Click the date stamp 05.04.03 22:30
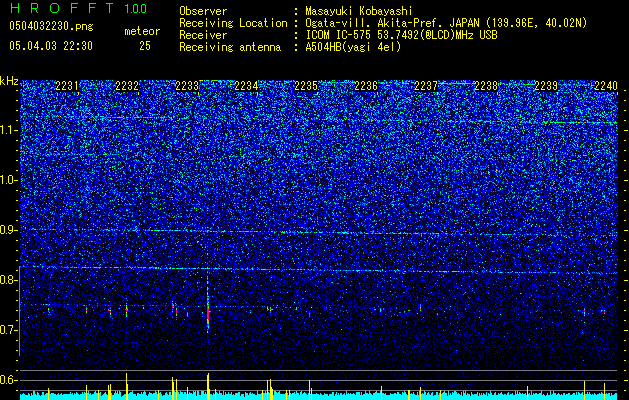This screenshot has height=400, width=629. point(51,46)
